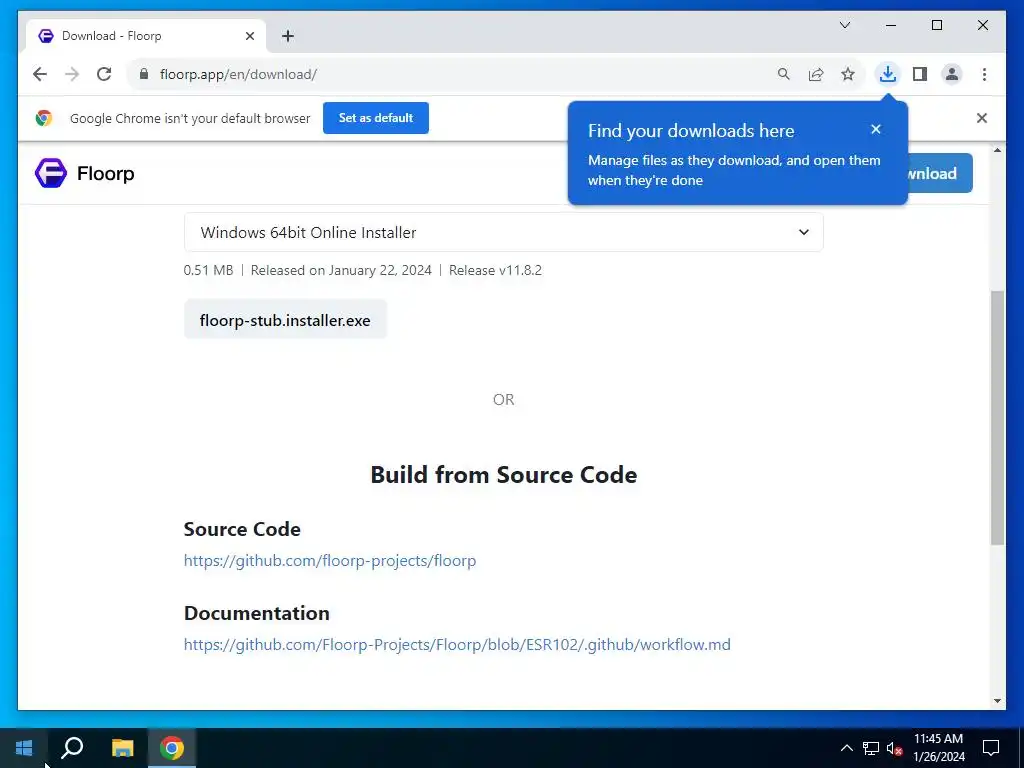Open Chrome downloads tray icon
Screen dimensions: 1024x768
tap(888, 74)
